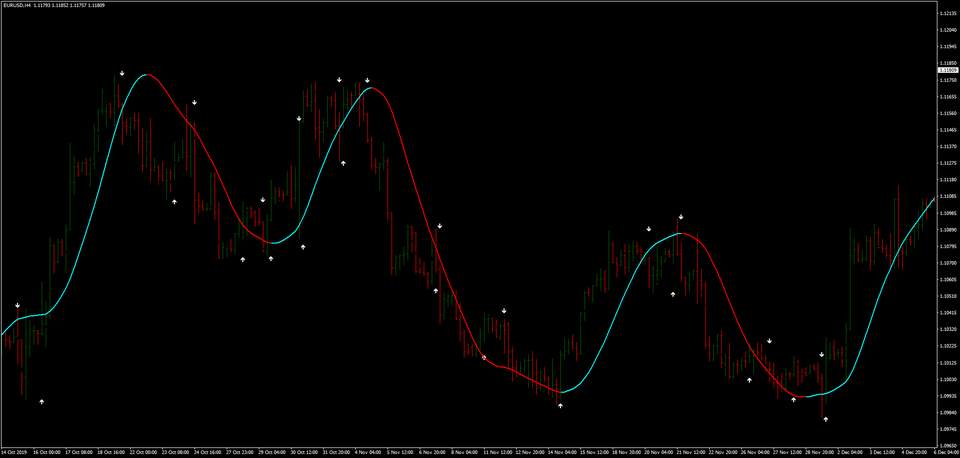
Task: Click price level 1.11850 on the axis
Action: coord(948,62)
